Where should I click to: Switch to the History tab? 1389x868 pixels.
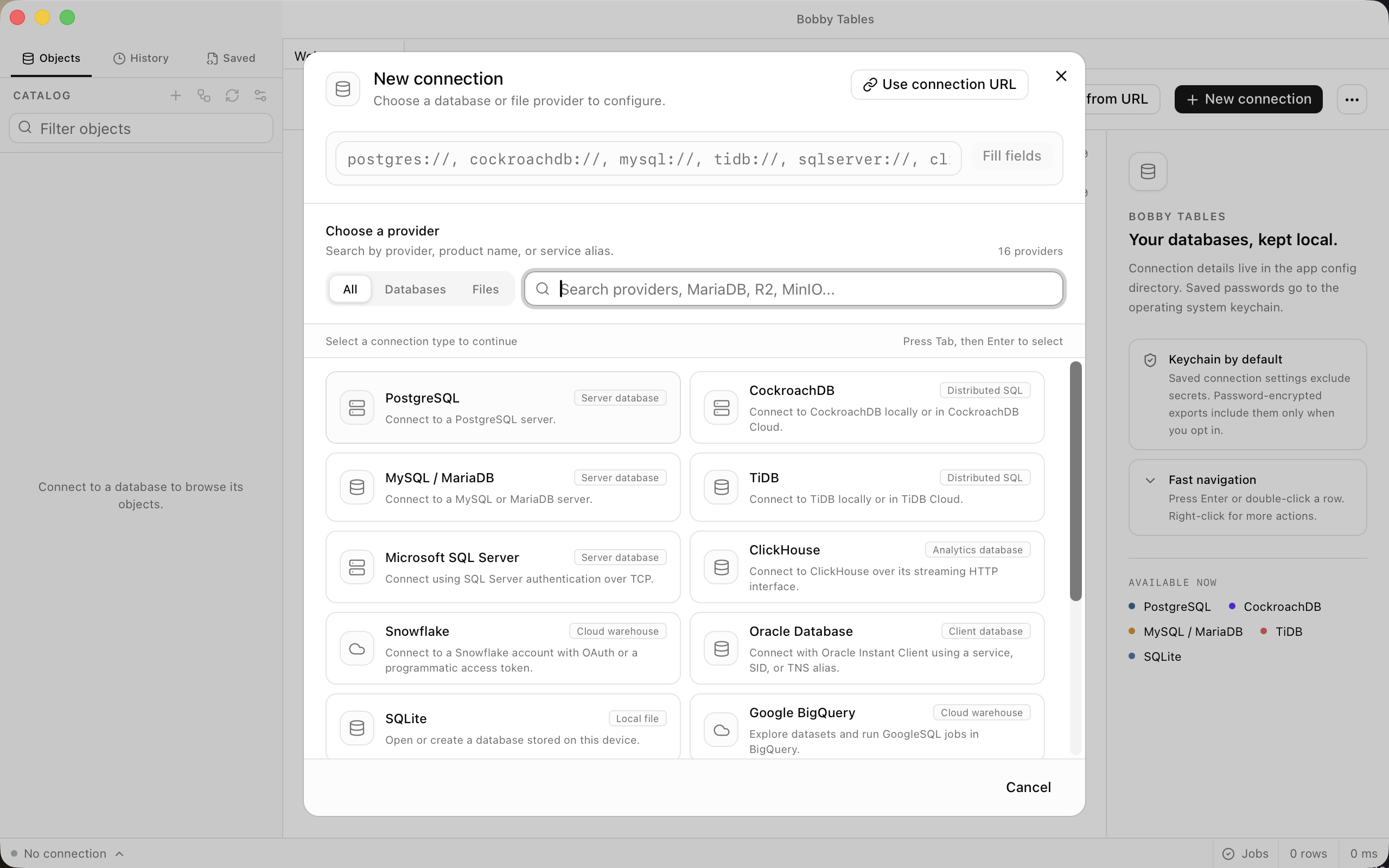click(x=141, y=58)
